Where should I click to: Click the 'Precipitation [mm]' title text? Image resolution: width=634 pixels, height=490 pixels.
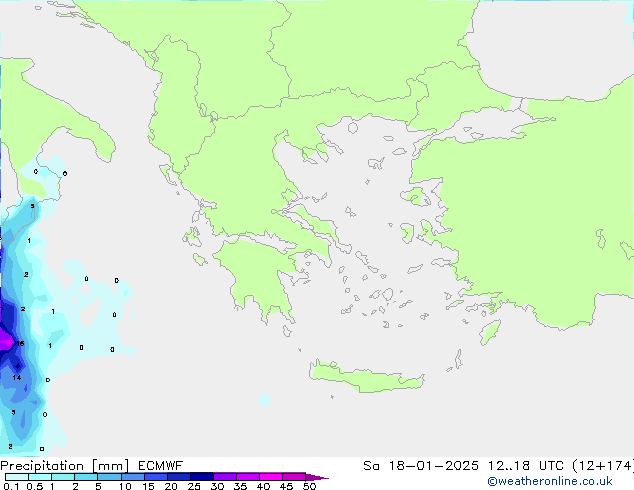pyautogui.click(x=65, y=466)
